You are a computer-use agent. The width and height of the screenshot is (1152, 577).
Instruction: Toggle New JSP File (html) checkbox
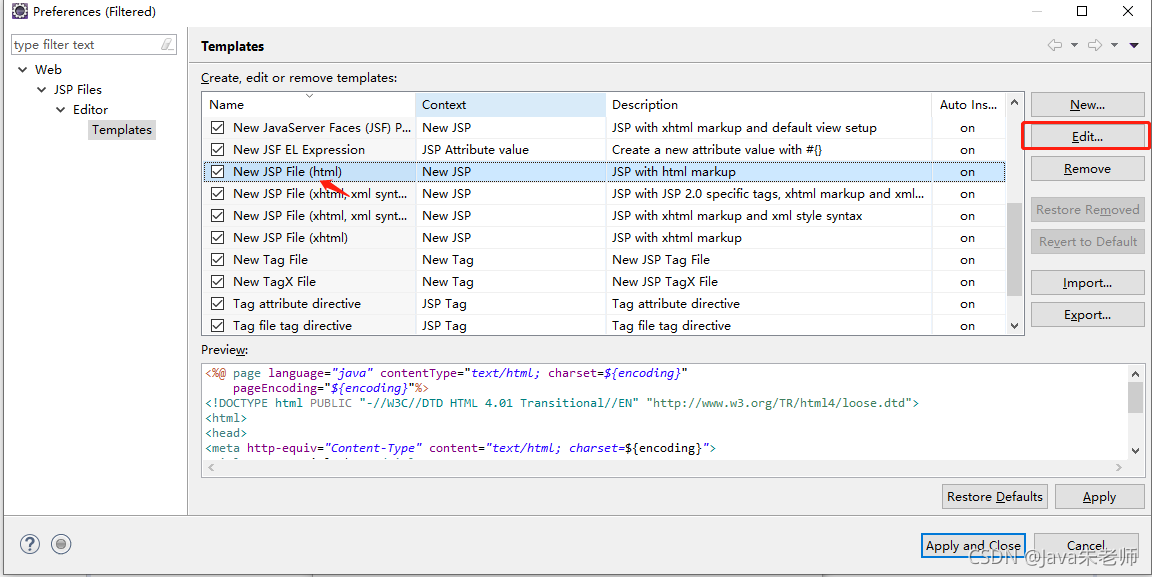coord(217,171)
